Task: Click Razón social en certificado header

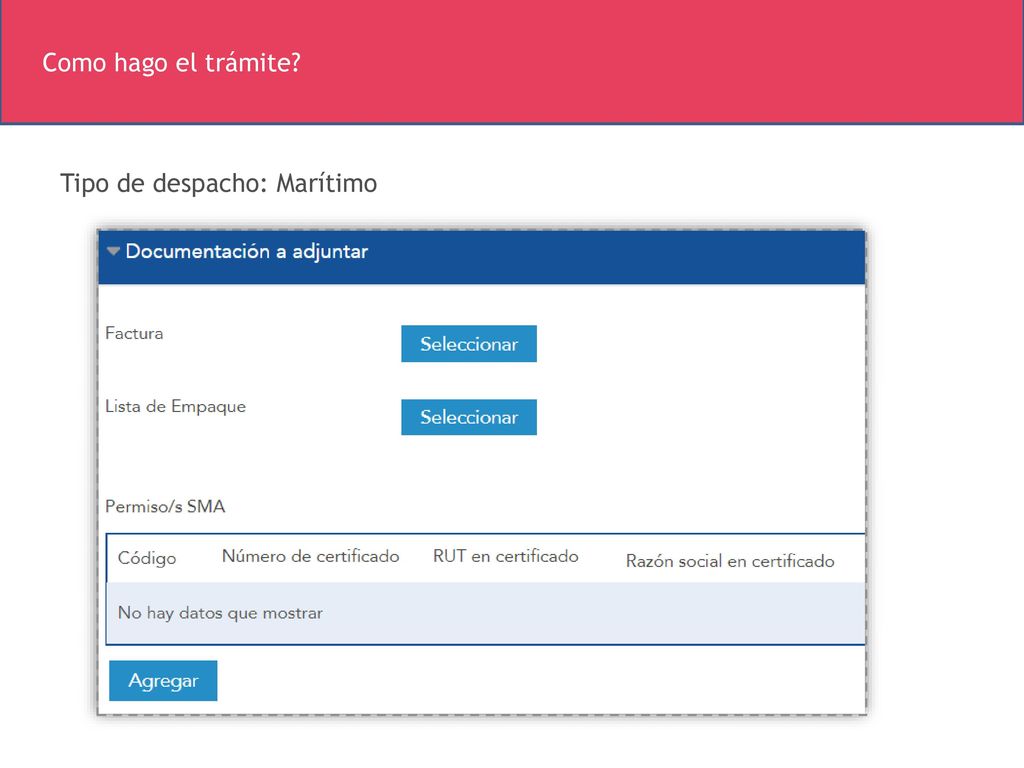Action: pos(730,561)
